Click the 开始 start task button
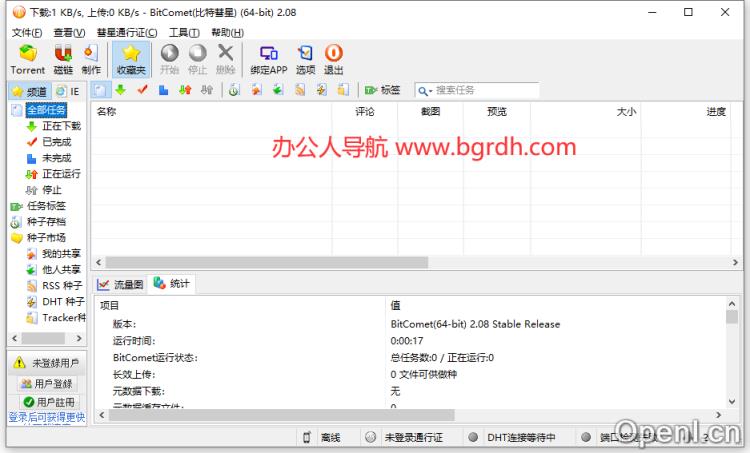750x453 pixels. coord(169,59)
